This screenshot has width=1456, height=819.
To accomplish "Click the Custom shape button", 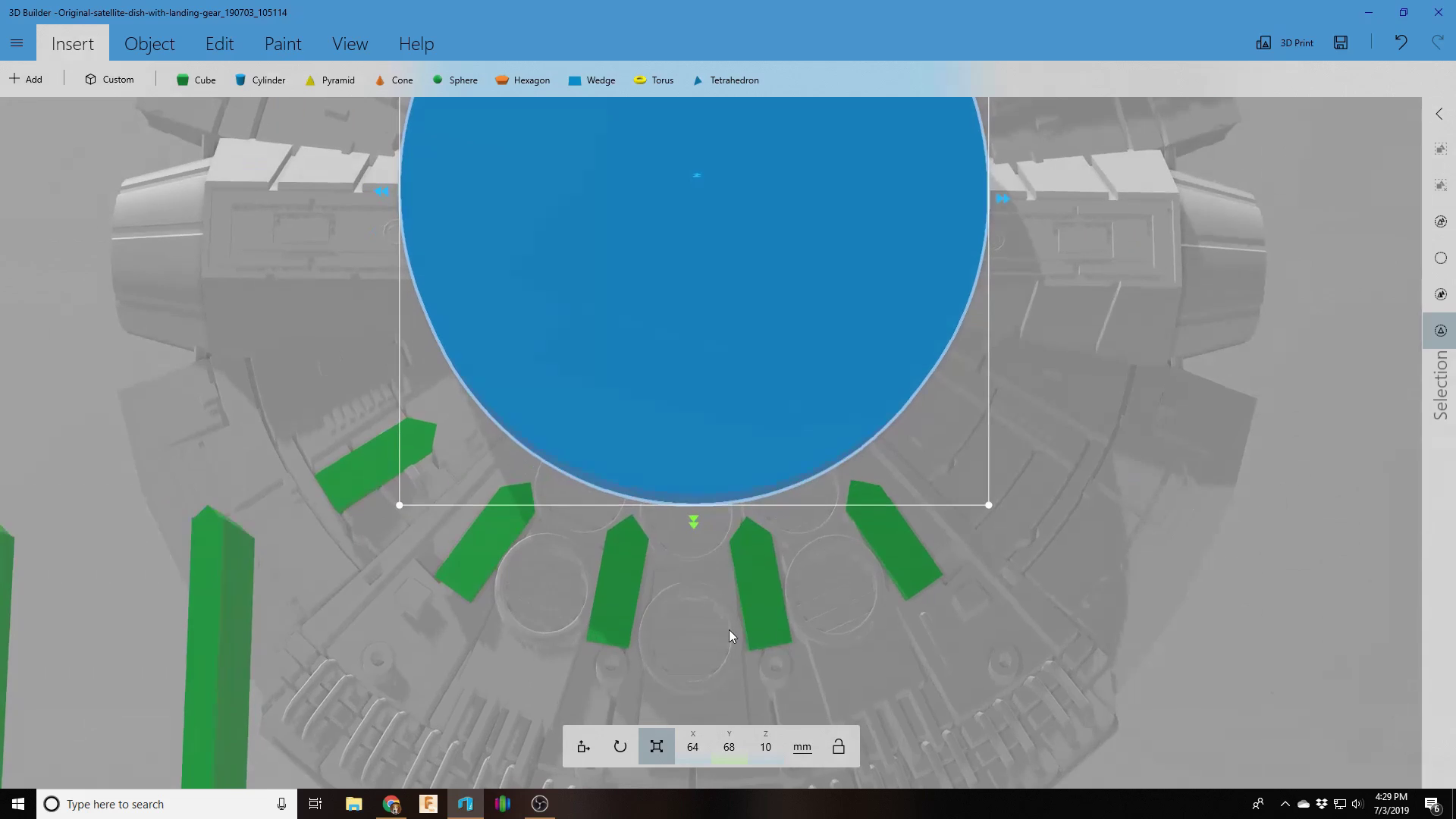I will (109, 80).
